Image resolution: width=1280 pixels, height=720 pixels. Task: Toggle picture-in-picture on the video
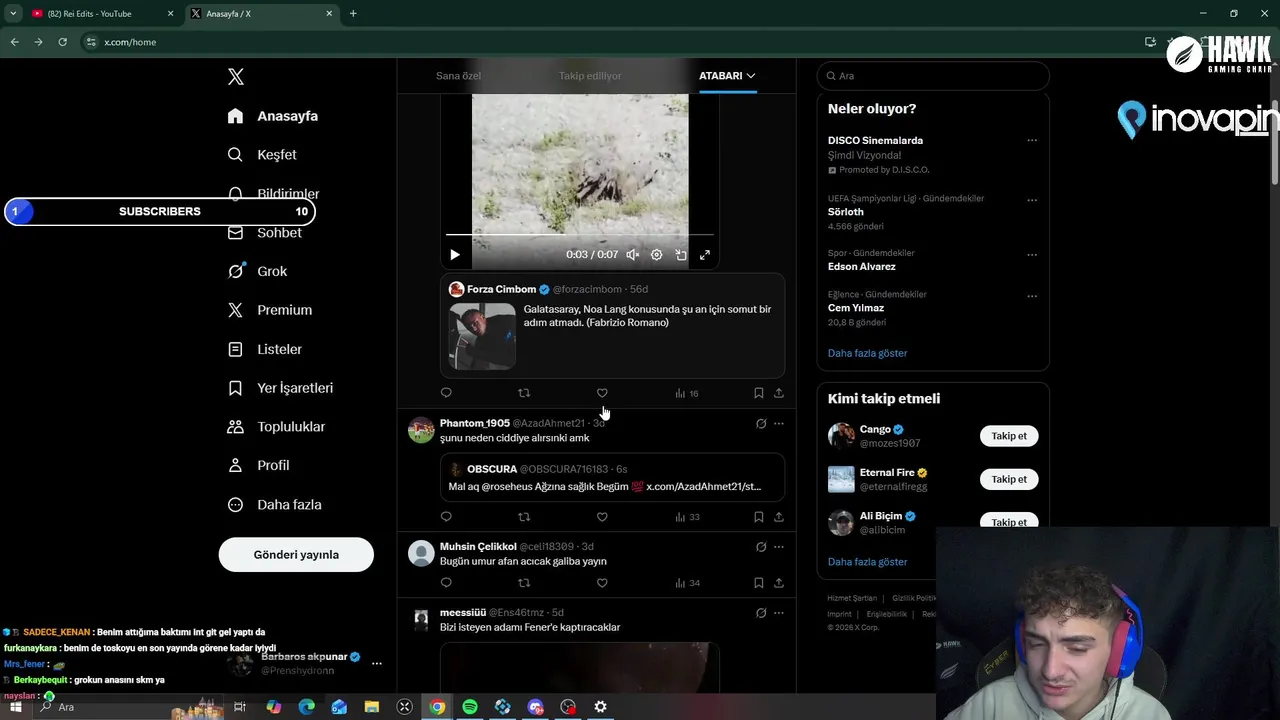tap(681, 255)
